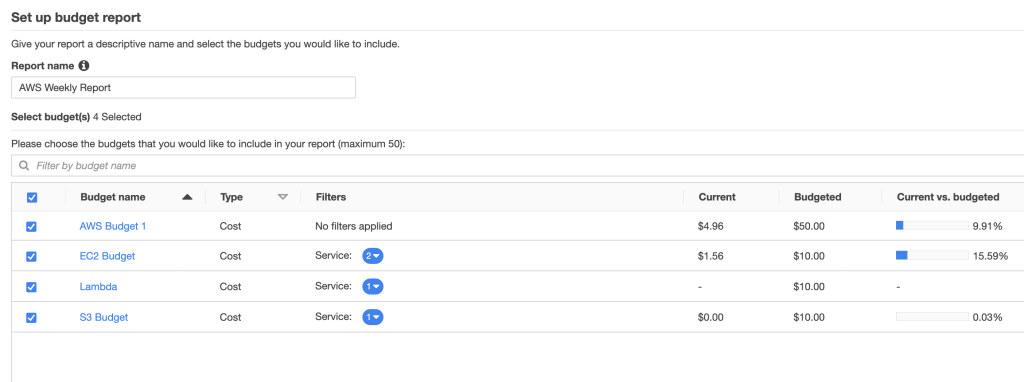Click the Filters column header
Image resolution: width=1024 pixels, height=382 pixels.
[x=330, y=197]
